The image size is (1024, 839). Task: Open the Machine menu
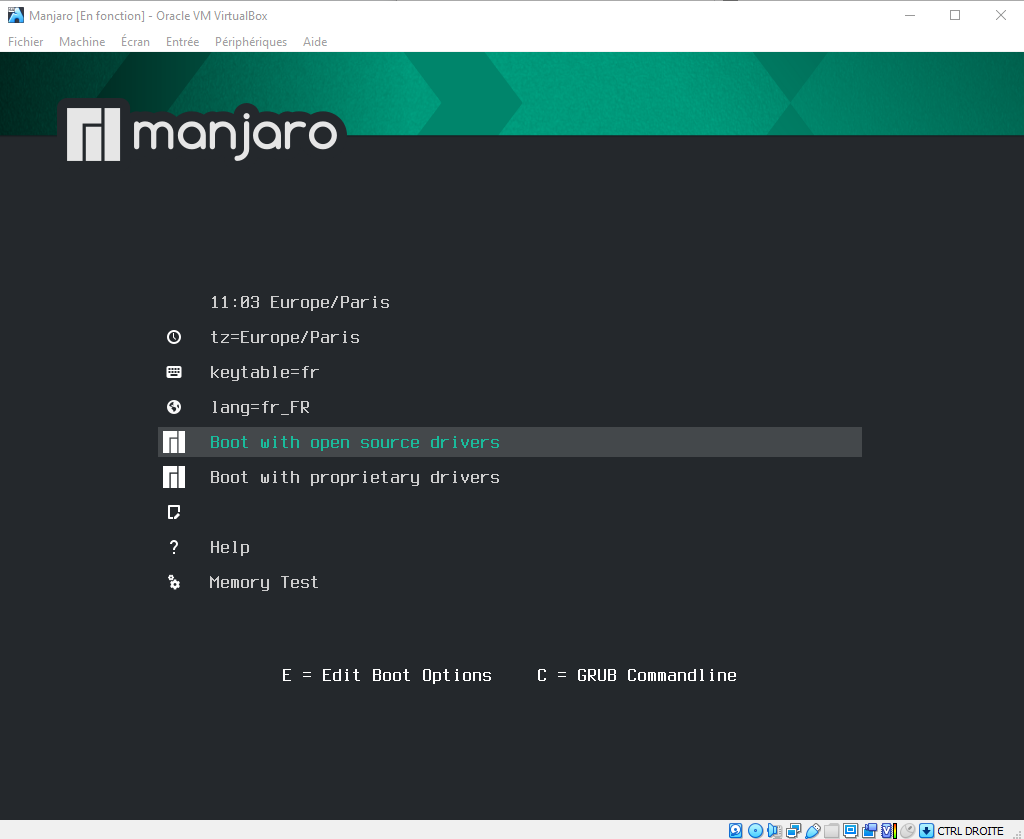(x=82, y=42)
